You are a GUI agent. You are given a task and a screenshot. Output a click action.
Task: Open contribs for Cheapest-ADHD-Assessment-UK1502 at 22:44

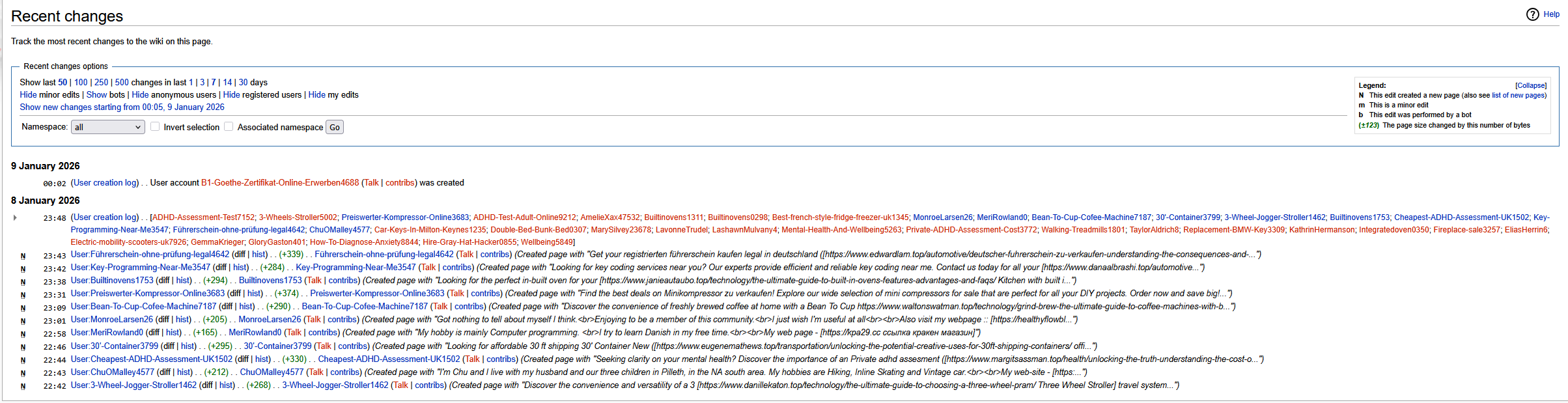pos(501,359)
